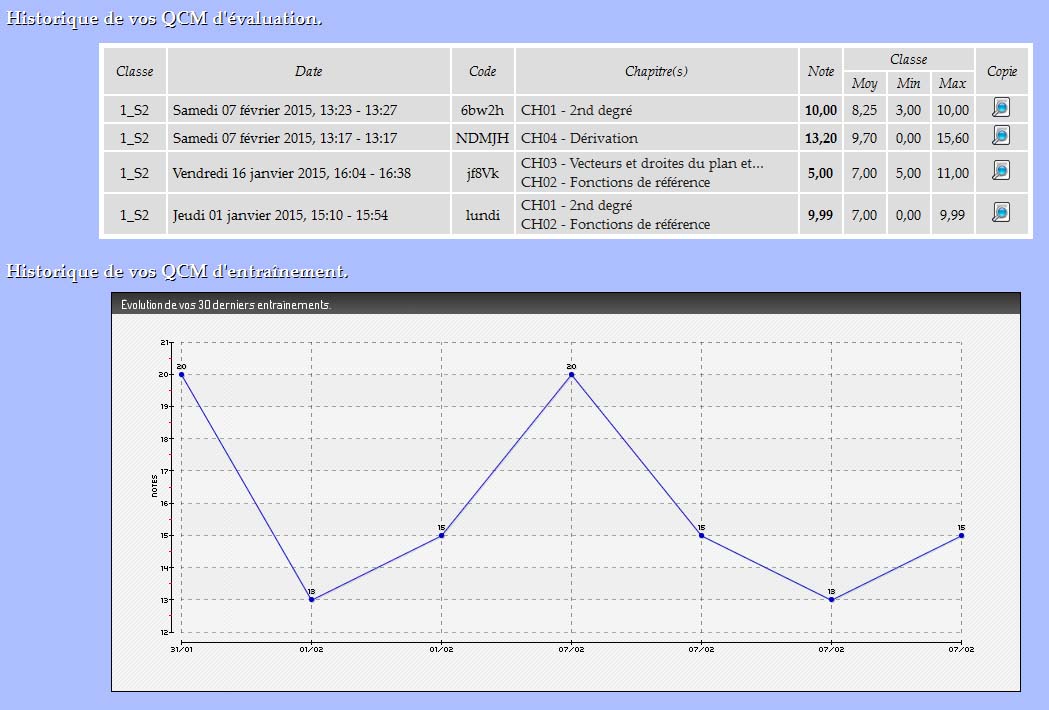Click the 'Chapitre(s)' column header
The height and width of the screenshot is (710, 1049).
pyautogui.click(x=656, y=71)
